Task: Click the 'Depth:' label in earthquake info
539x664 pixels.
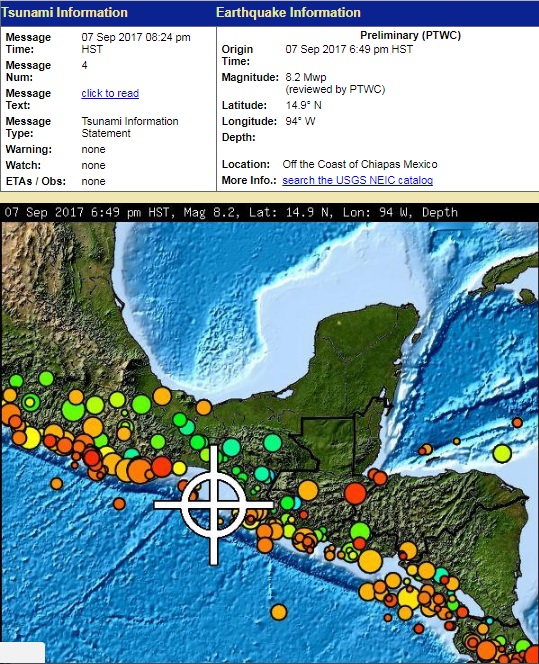Action: 238,137
